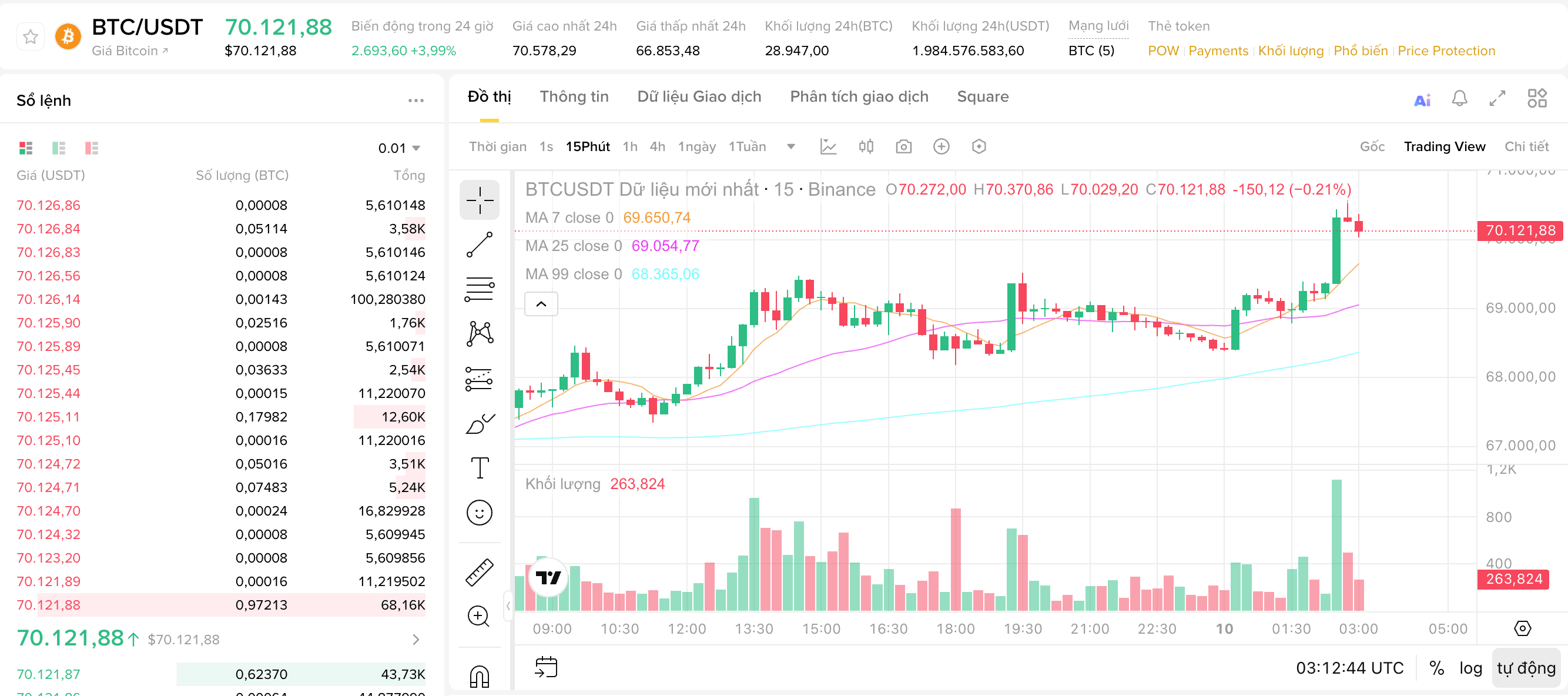Click the screenshot camera icon
The image size is (1568, 696).
click(903, 147)
